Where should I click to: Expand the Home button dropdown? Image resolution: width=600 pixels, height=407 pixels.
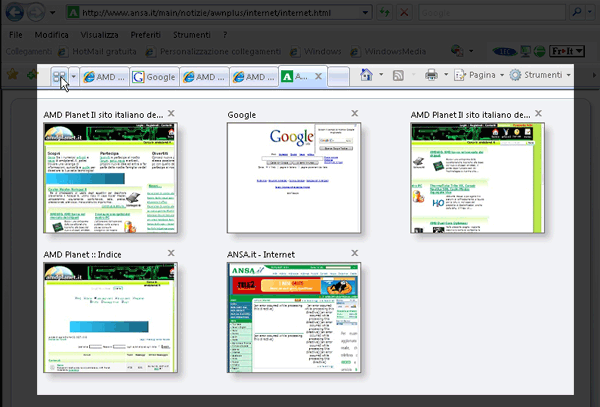[381, 75]
